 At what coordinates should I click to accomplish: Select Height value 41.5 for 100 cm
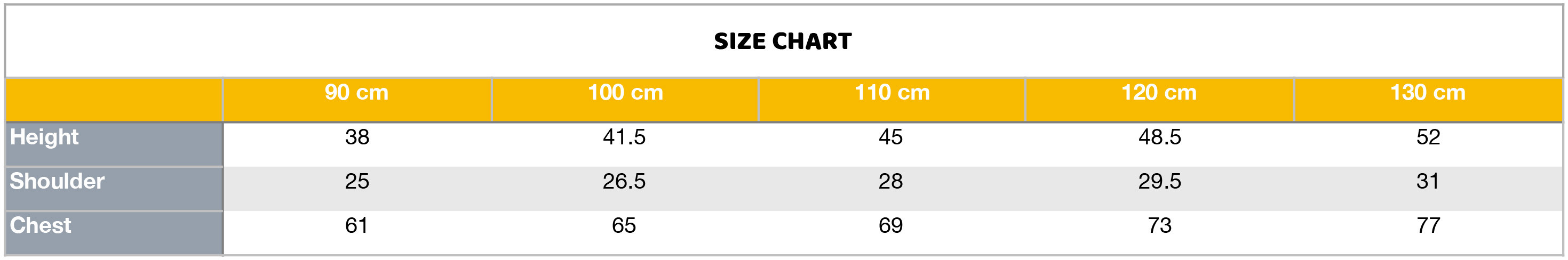(624, 137)
